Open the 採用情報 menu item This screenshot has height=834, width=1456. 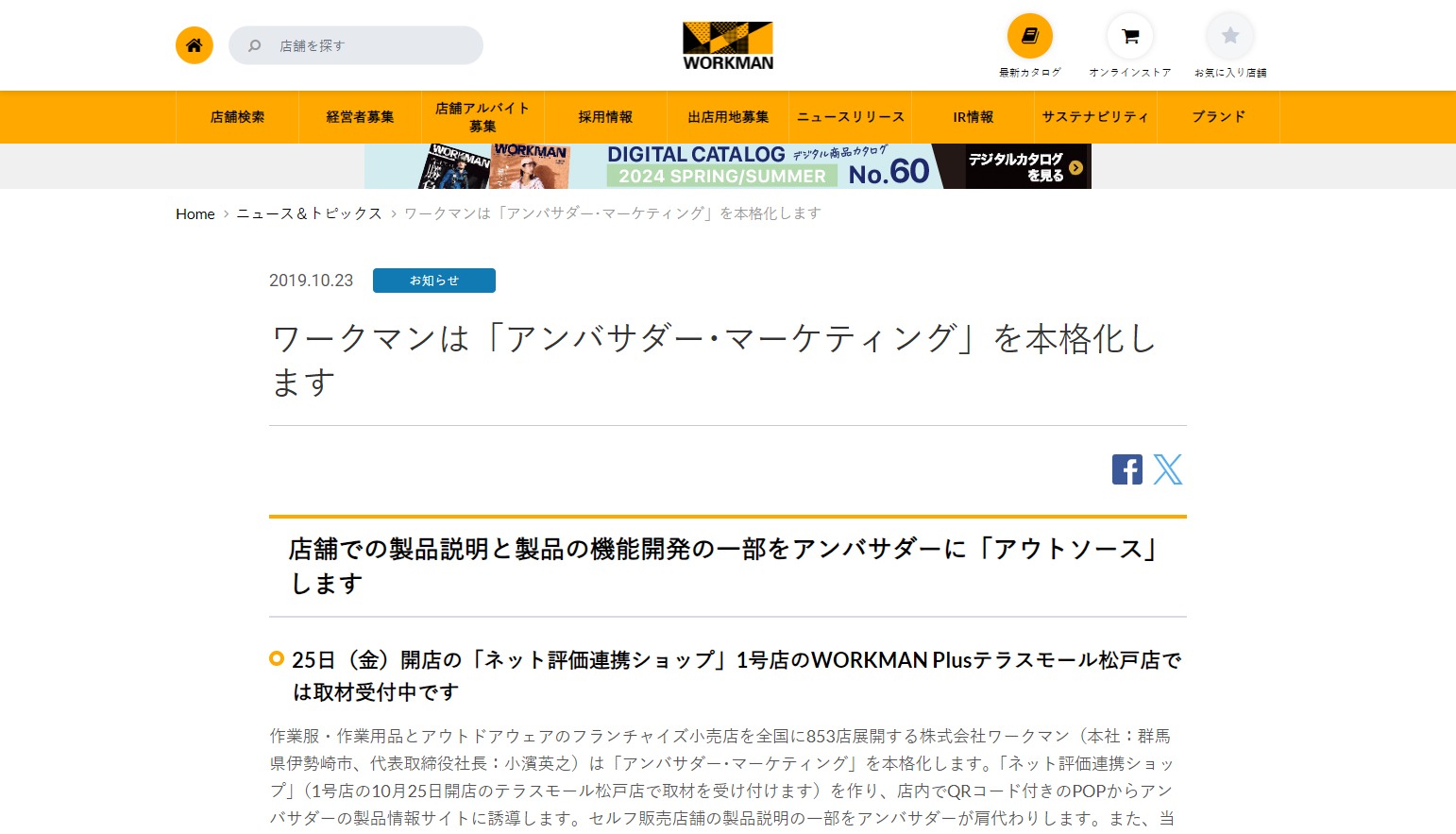(605, 117)
